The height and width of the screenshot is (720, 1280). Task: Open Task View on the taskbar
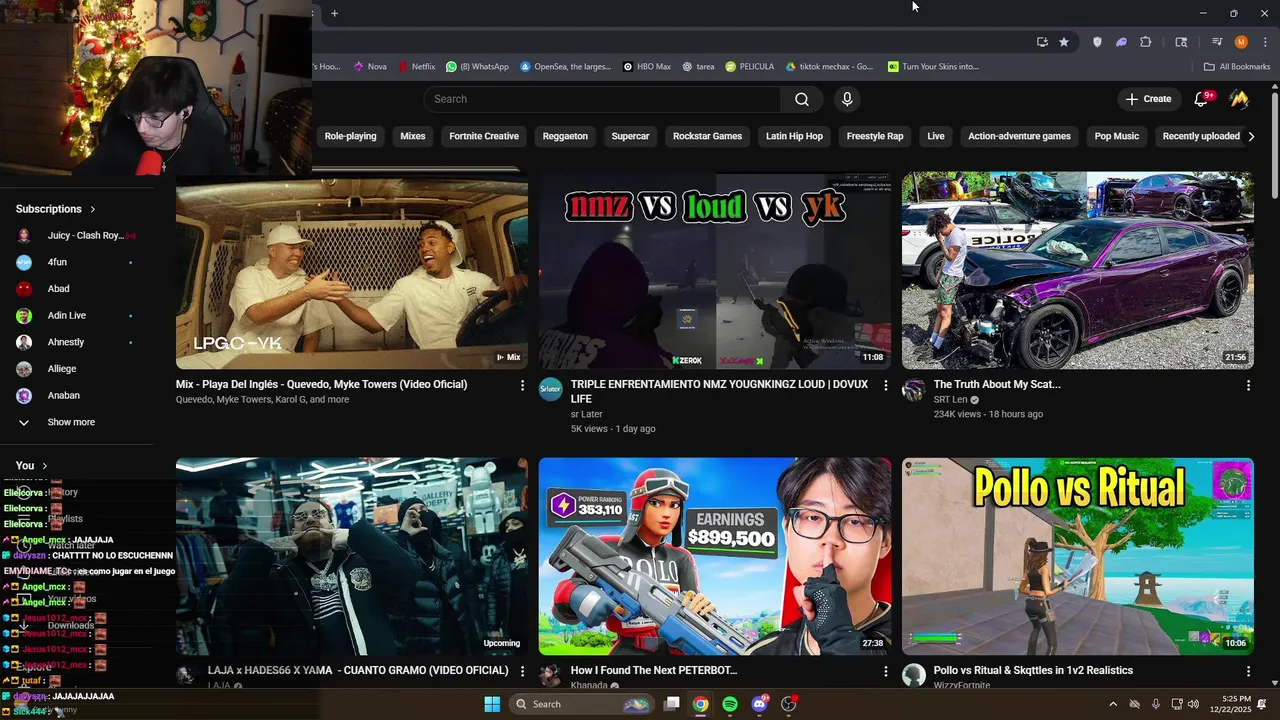tap(672, 704)
